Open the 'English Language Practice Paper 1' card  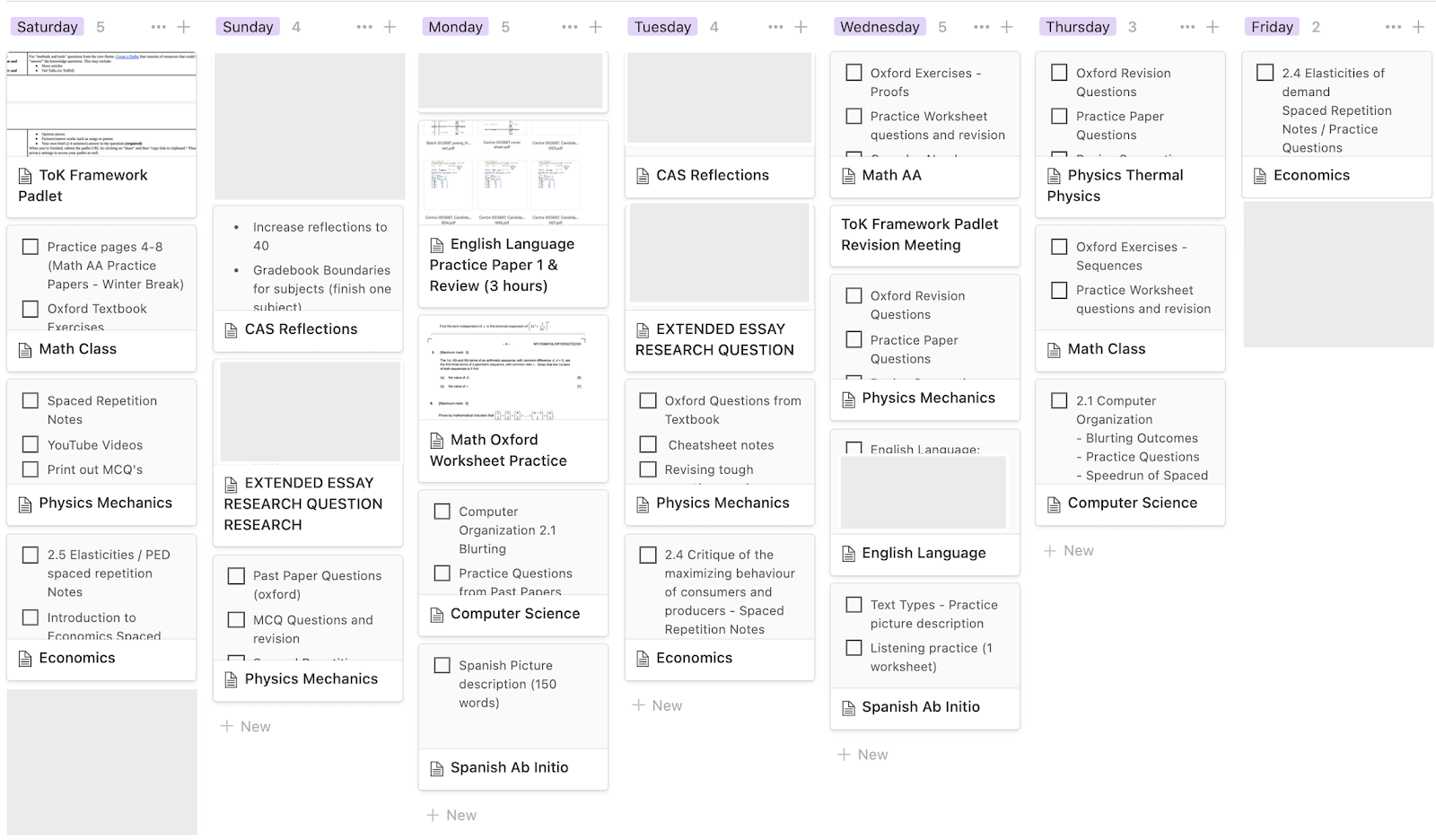512,265
